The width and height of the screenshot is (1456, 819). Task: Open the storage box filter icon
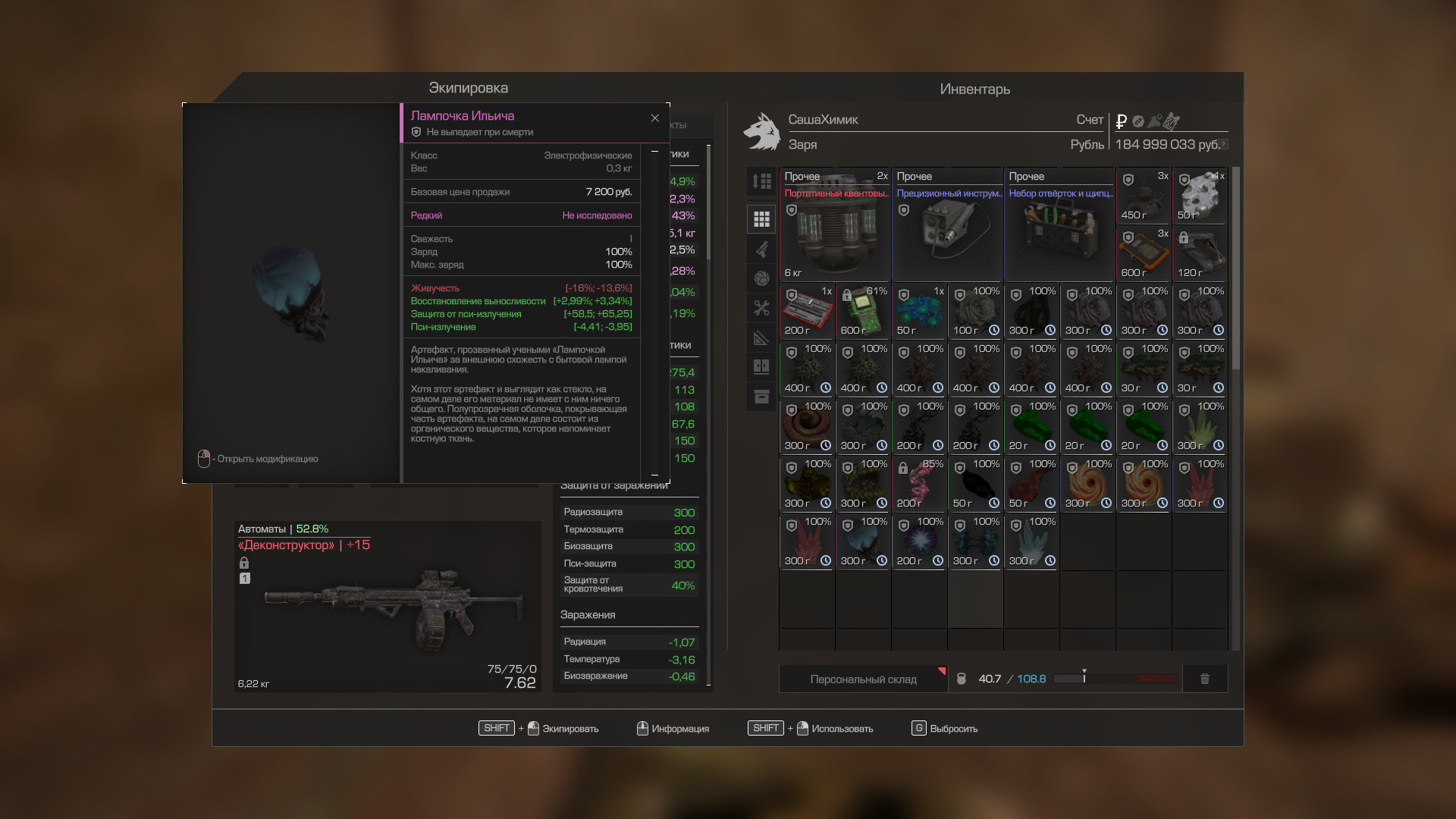(761, 397)
